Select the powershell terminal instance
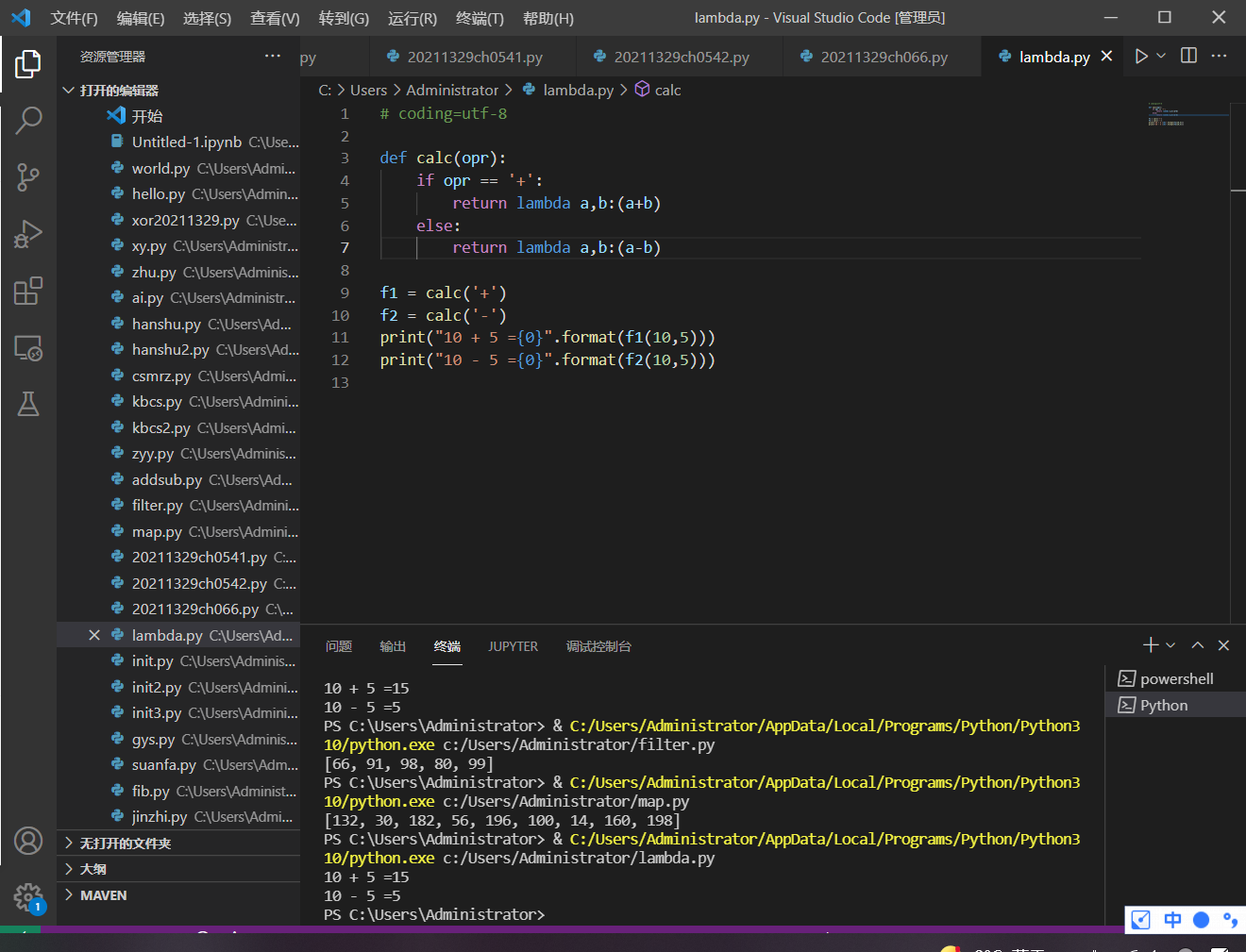 pos(1175,679)
